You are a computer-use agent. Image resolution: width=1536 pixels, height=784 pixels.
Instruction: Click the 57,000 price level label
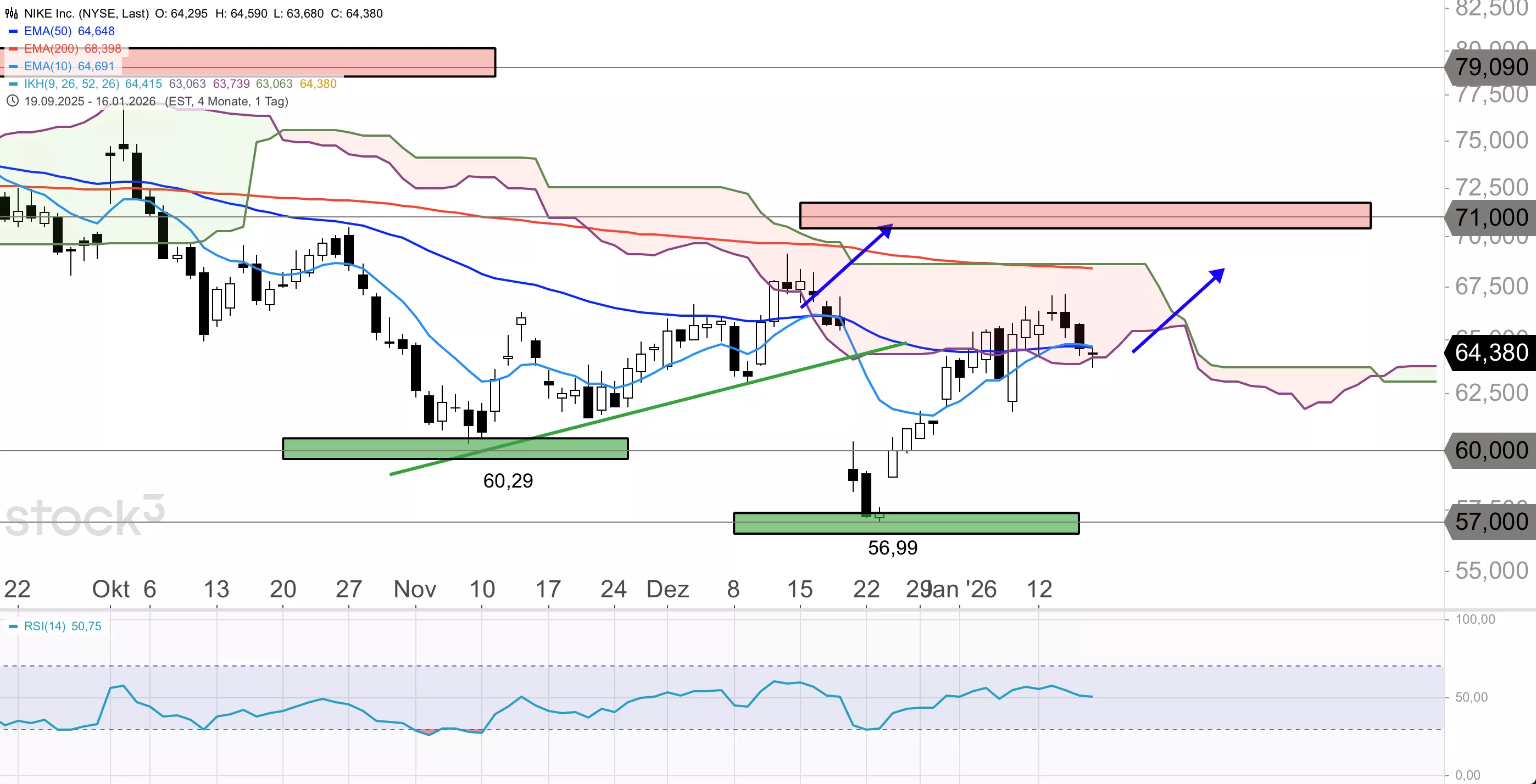[x=1491, y=522]
